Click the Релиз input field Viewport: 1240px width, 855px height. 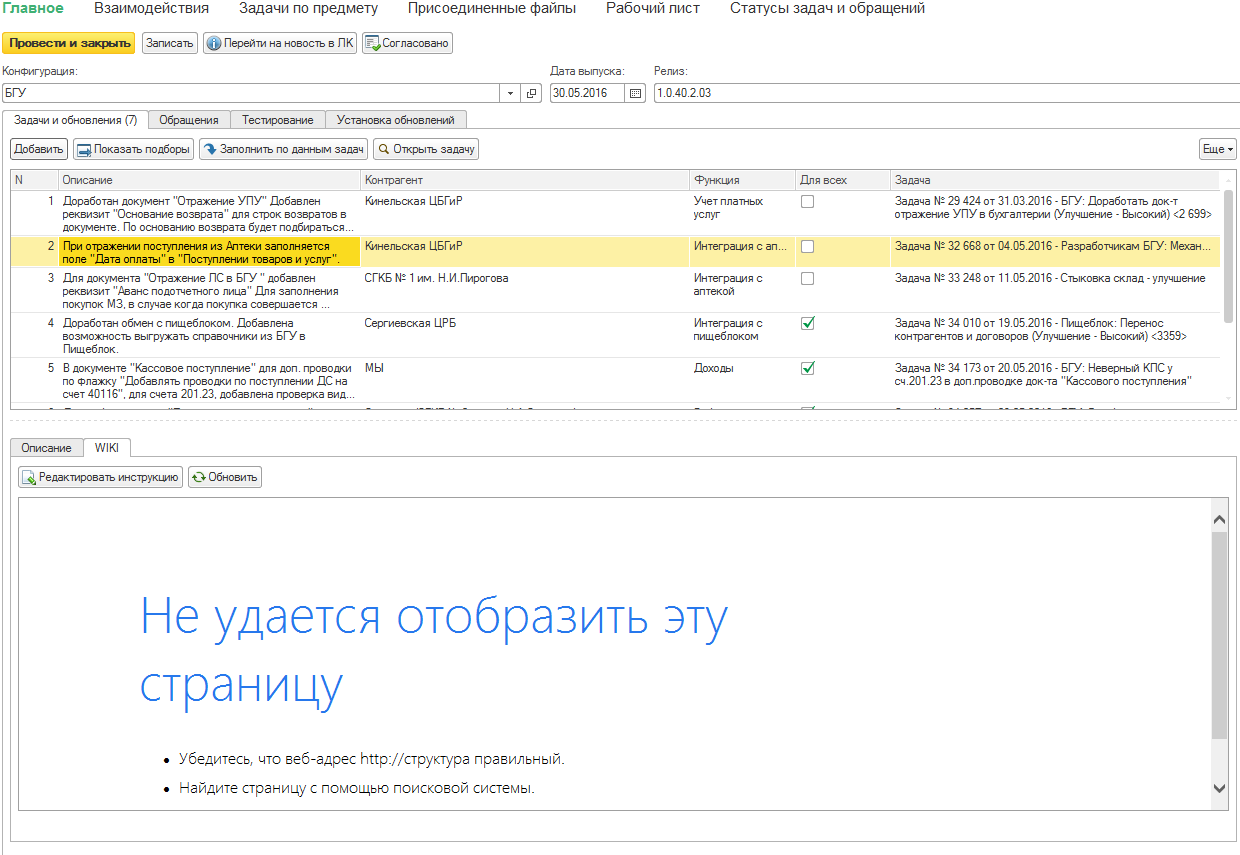pyautogui.click(x=944, y=93)
